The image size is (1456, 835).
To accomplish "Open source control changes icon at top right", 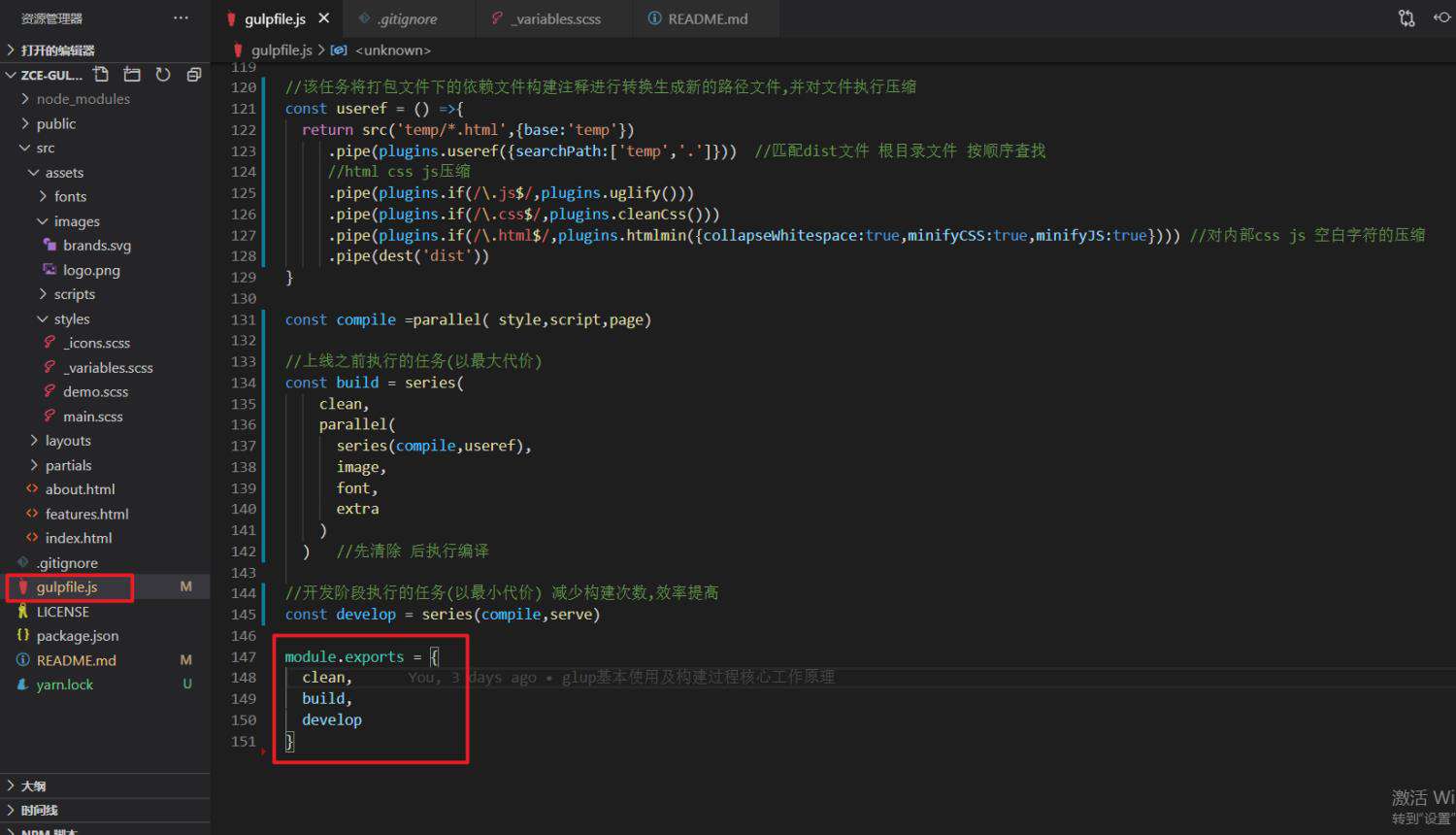I will 1406,18.
